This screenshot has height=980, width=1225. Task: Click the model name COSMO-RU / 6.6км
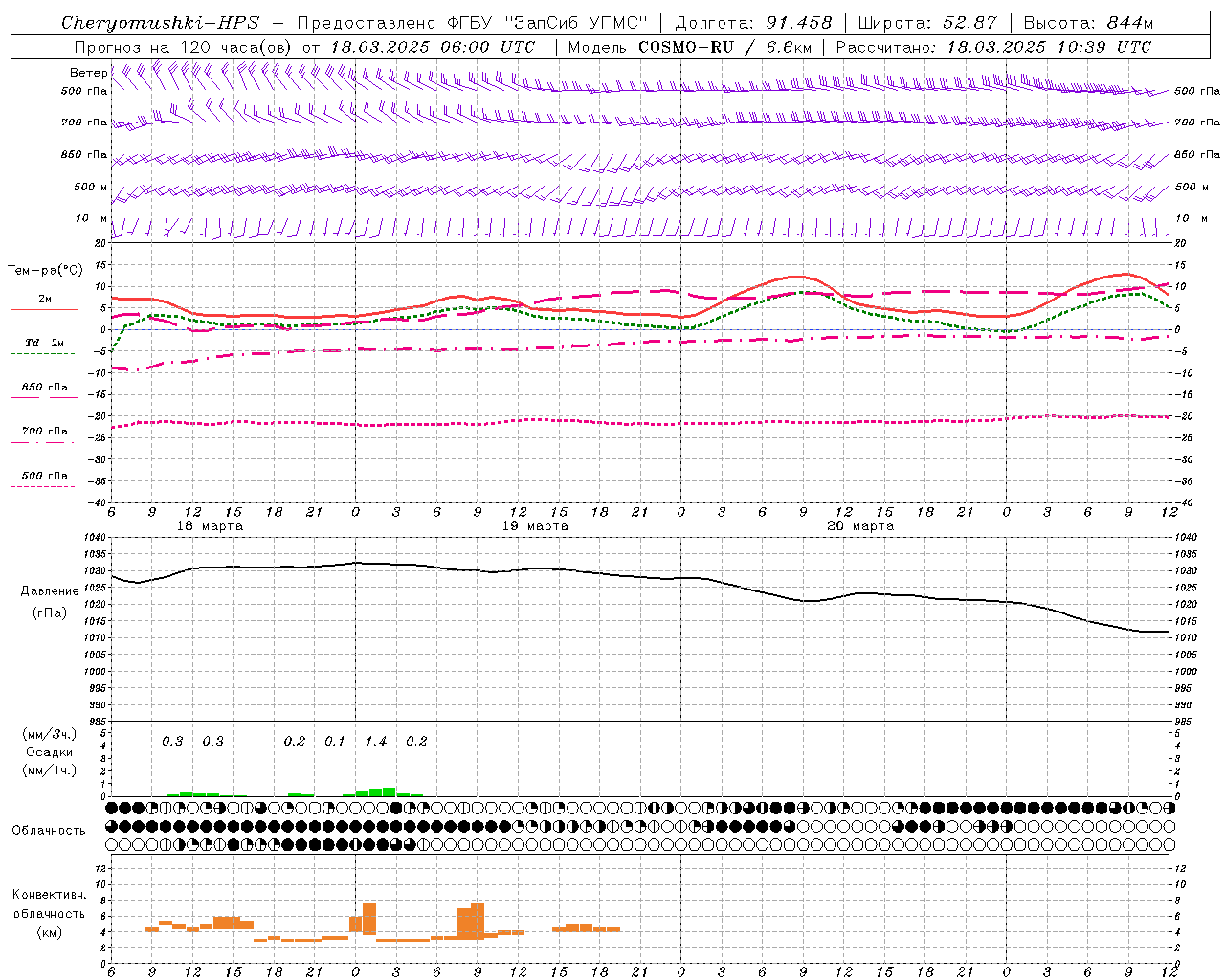tap(724, 47)
